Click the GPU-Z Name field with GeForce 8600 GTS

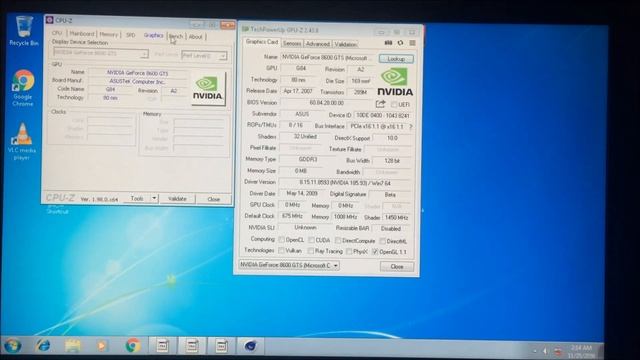(328, 58)
